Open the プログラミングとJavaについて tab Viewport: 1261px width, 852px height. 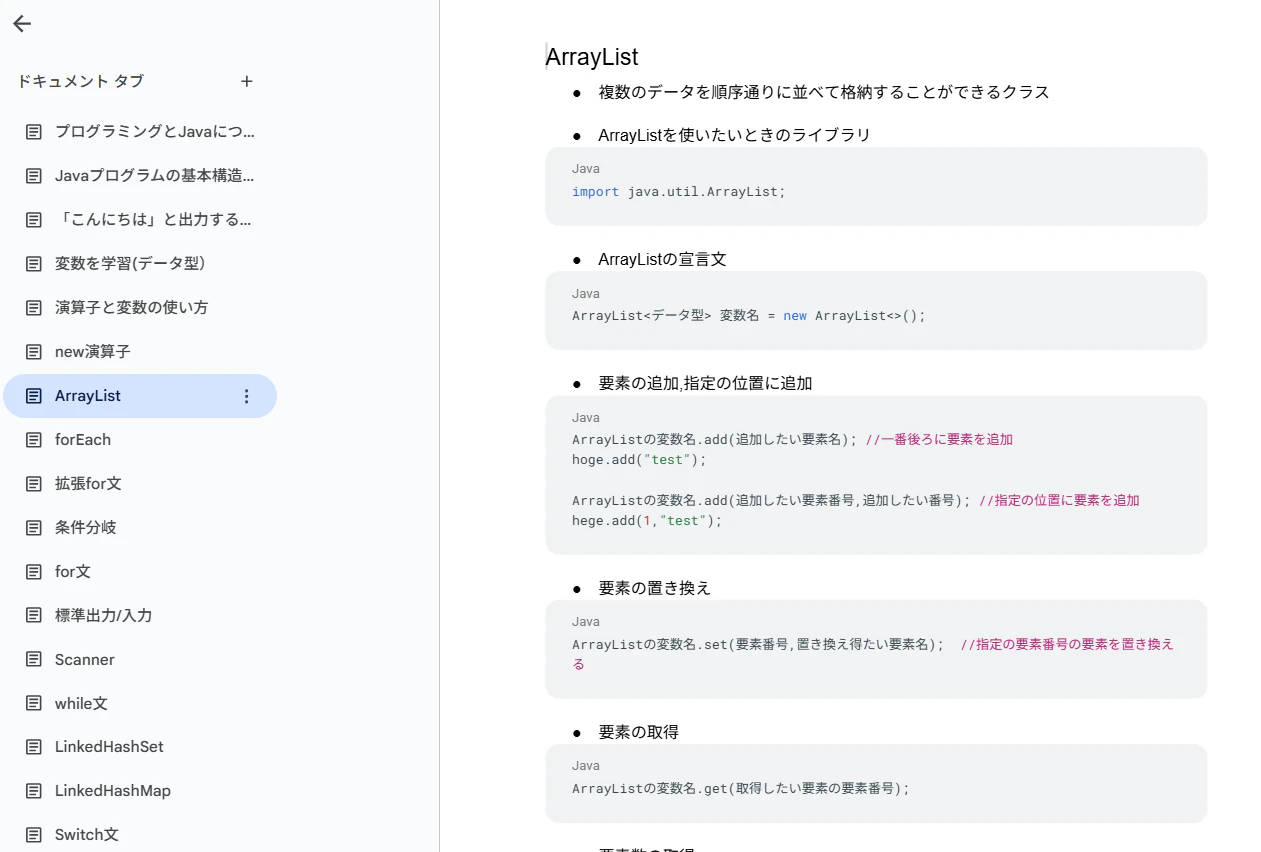140,132
